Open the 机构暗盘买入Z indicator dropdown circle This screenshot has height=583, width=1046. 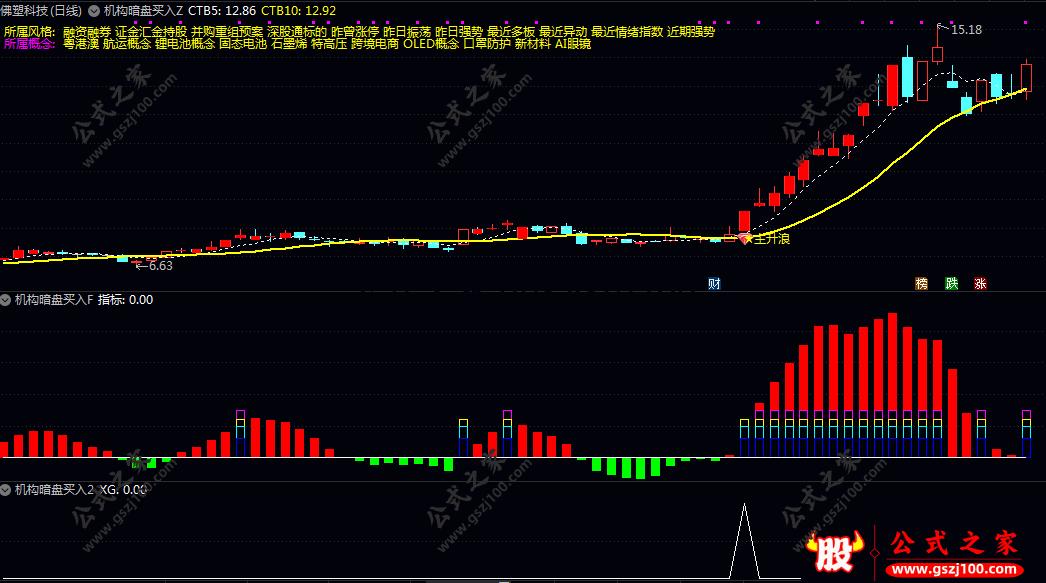point(94,11)
